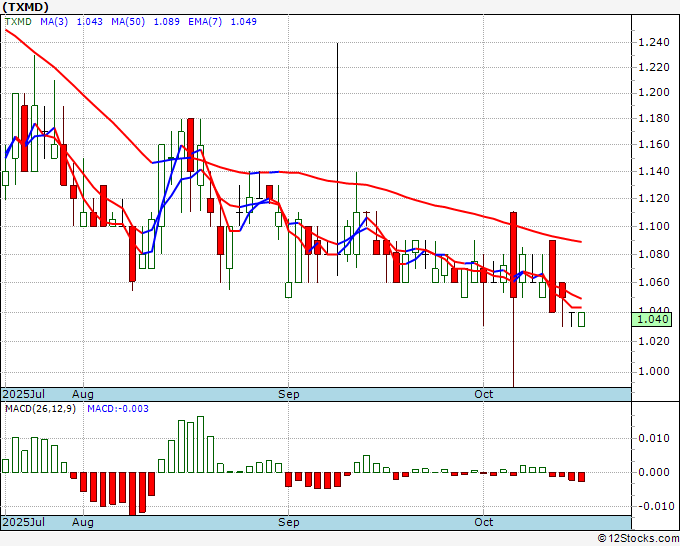Click the Aug label on MACD axis

point(82,522)
